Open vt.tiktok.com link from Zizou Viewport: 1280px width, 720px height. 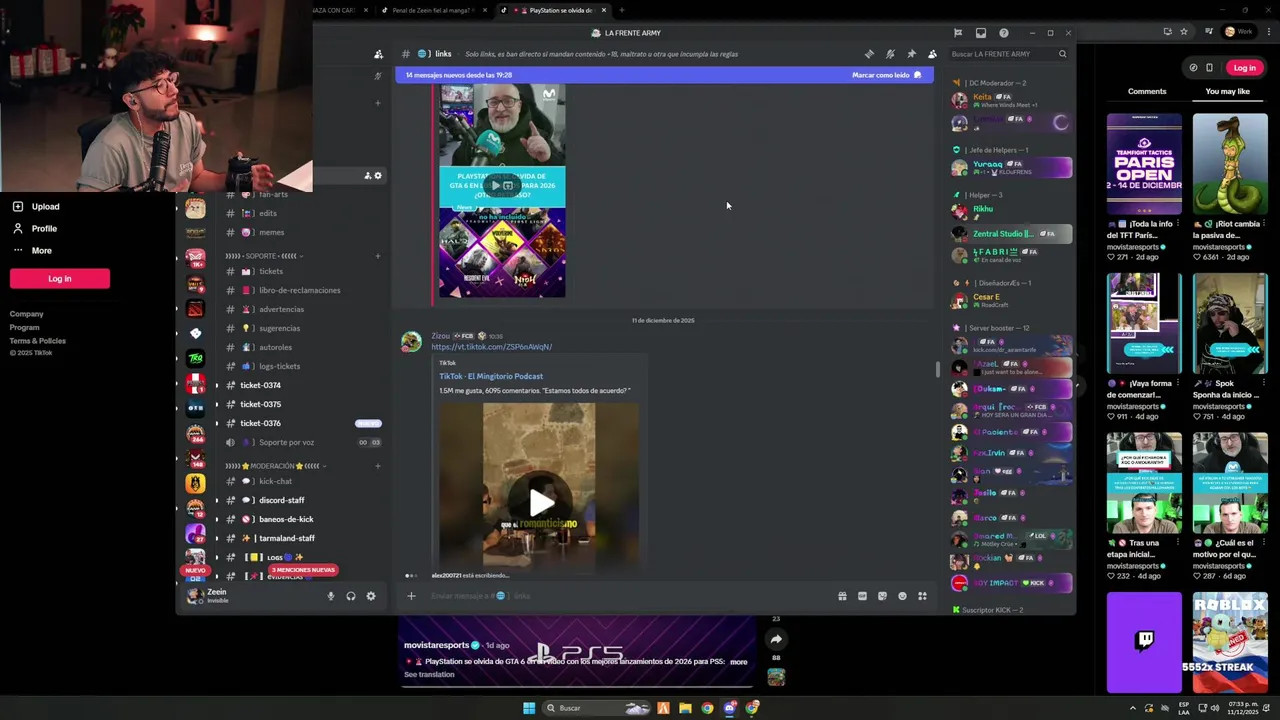pos(491,347)
